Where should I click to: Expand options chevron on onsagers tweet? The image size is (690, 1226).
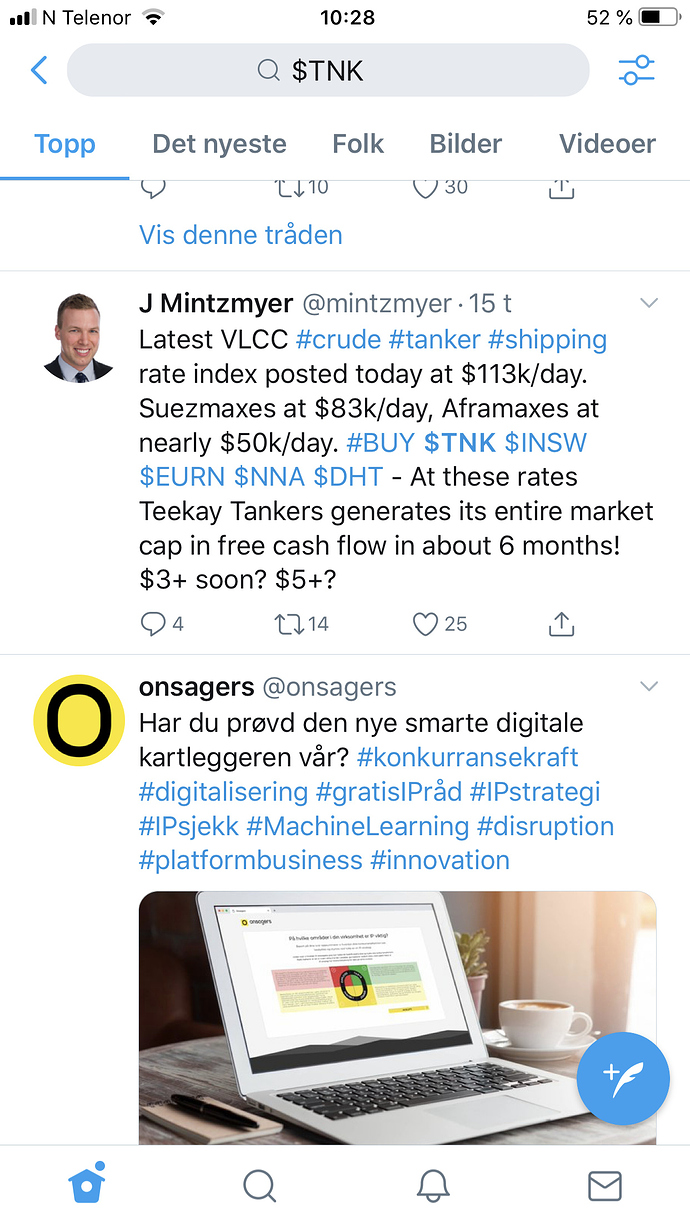(649, 686)
